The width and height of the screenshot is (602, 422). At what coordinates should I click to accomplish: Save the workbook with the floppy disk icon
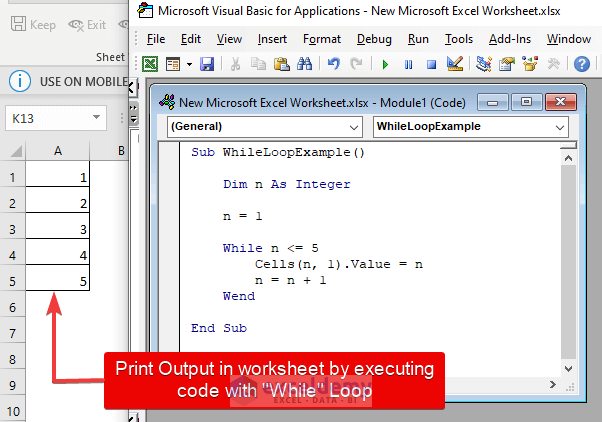[207, 64]
